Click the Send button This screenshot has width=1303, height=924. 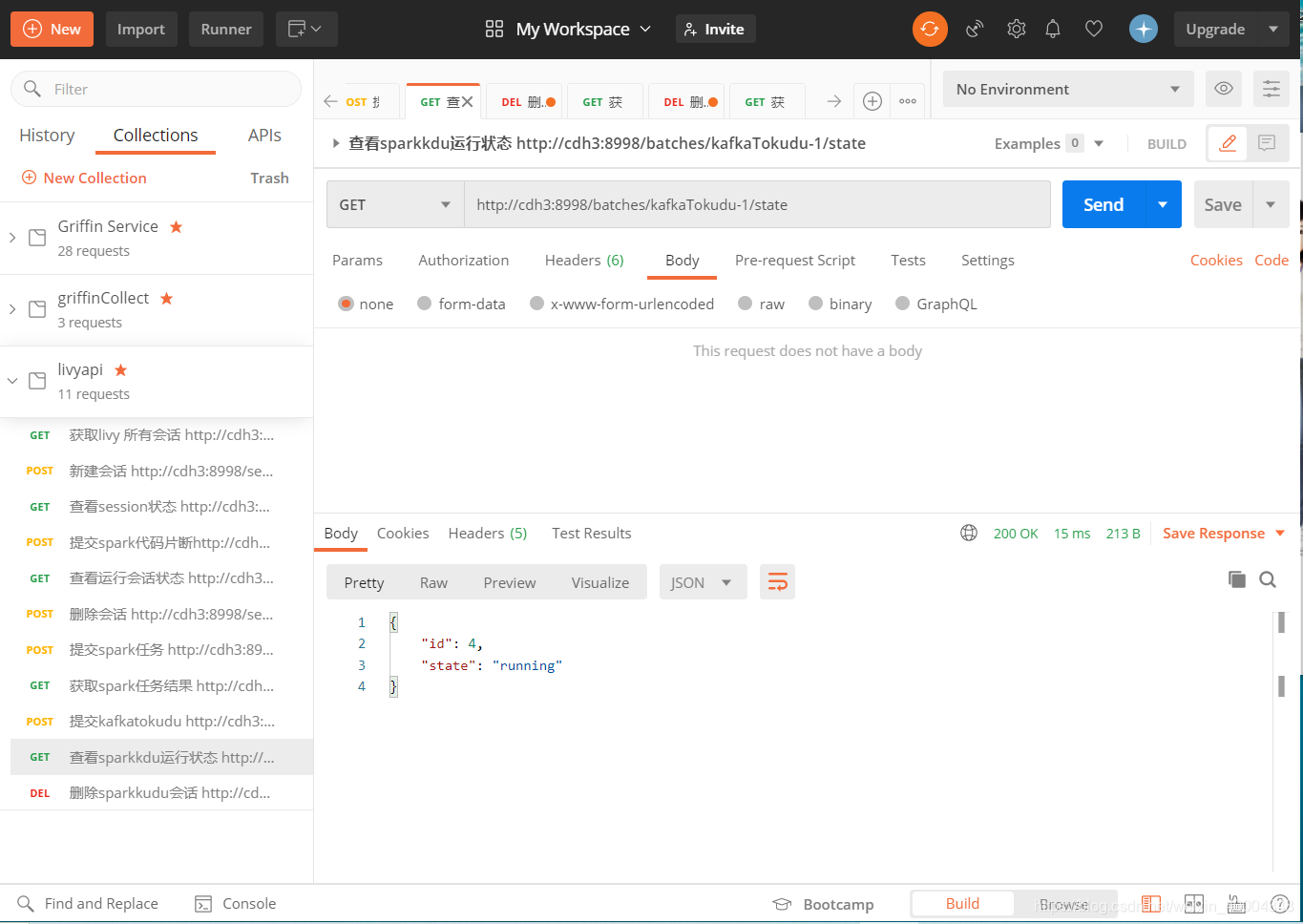[1103, 204]
